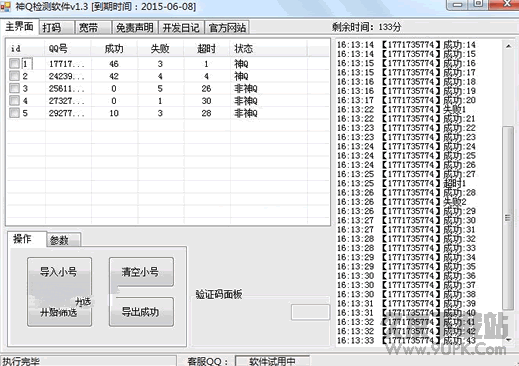Click the log panel scroll up arrow
Image resolution: width=519 pixels, height=366 pixels.
[508, 46]
